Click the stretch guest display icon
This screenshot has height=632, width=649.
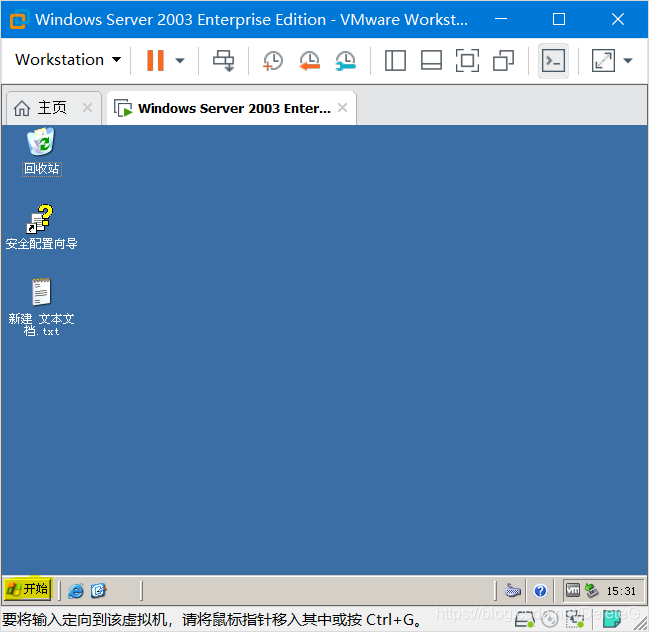(603, 60)
